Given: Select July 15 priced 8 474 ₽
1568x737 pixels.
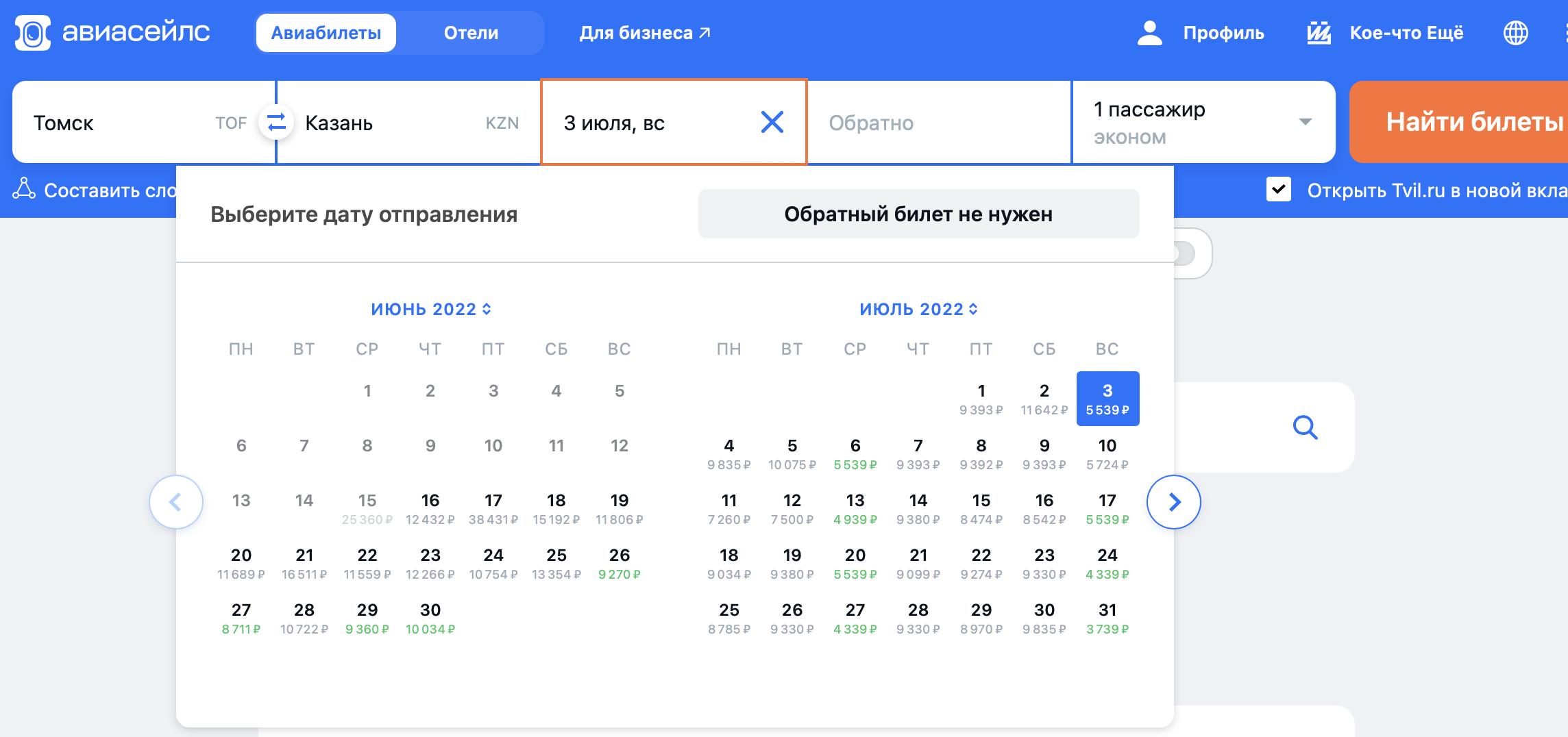Looking at the screenshot, I should pyautogui.click(x=981, y=508).
